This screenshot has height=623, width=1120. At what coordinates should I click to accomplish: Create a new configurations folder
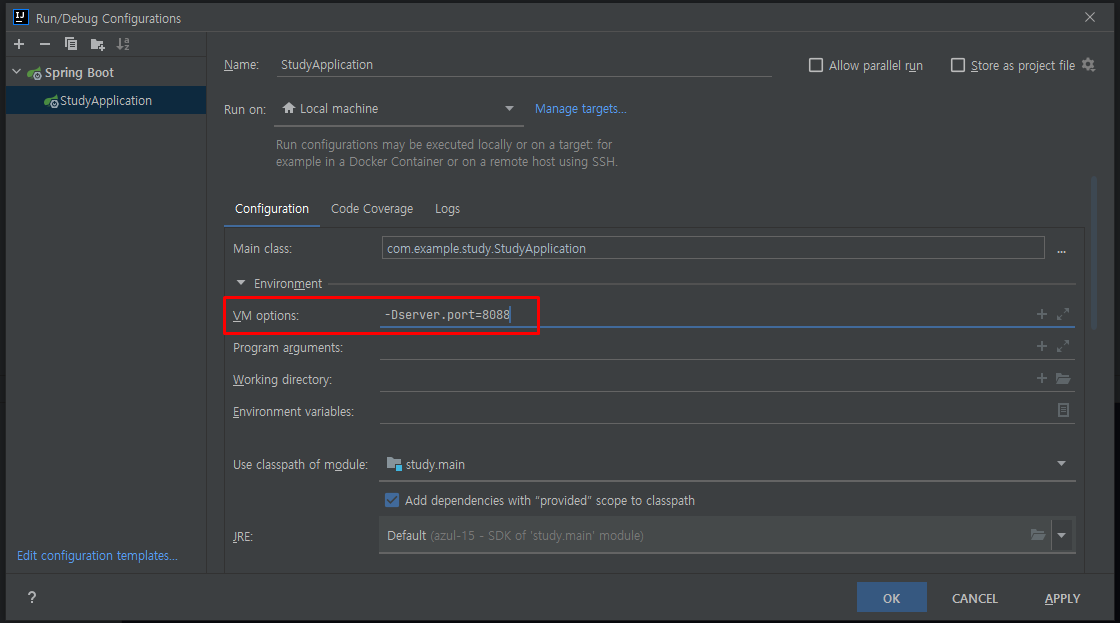(98, 45)
